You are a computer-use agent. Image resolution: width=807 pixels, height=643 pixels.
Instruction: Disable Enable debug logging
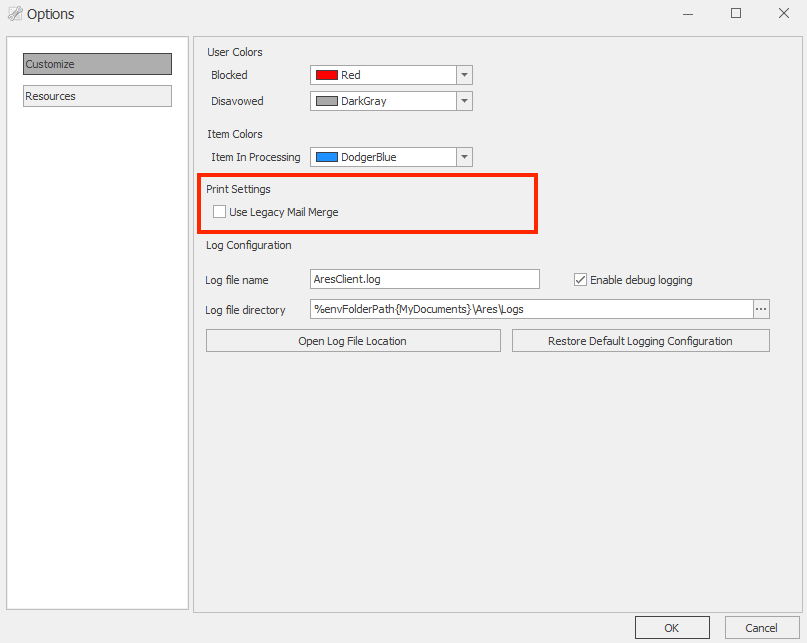pyautogui.click(x=580, y=280)
